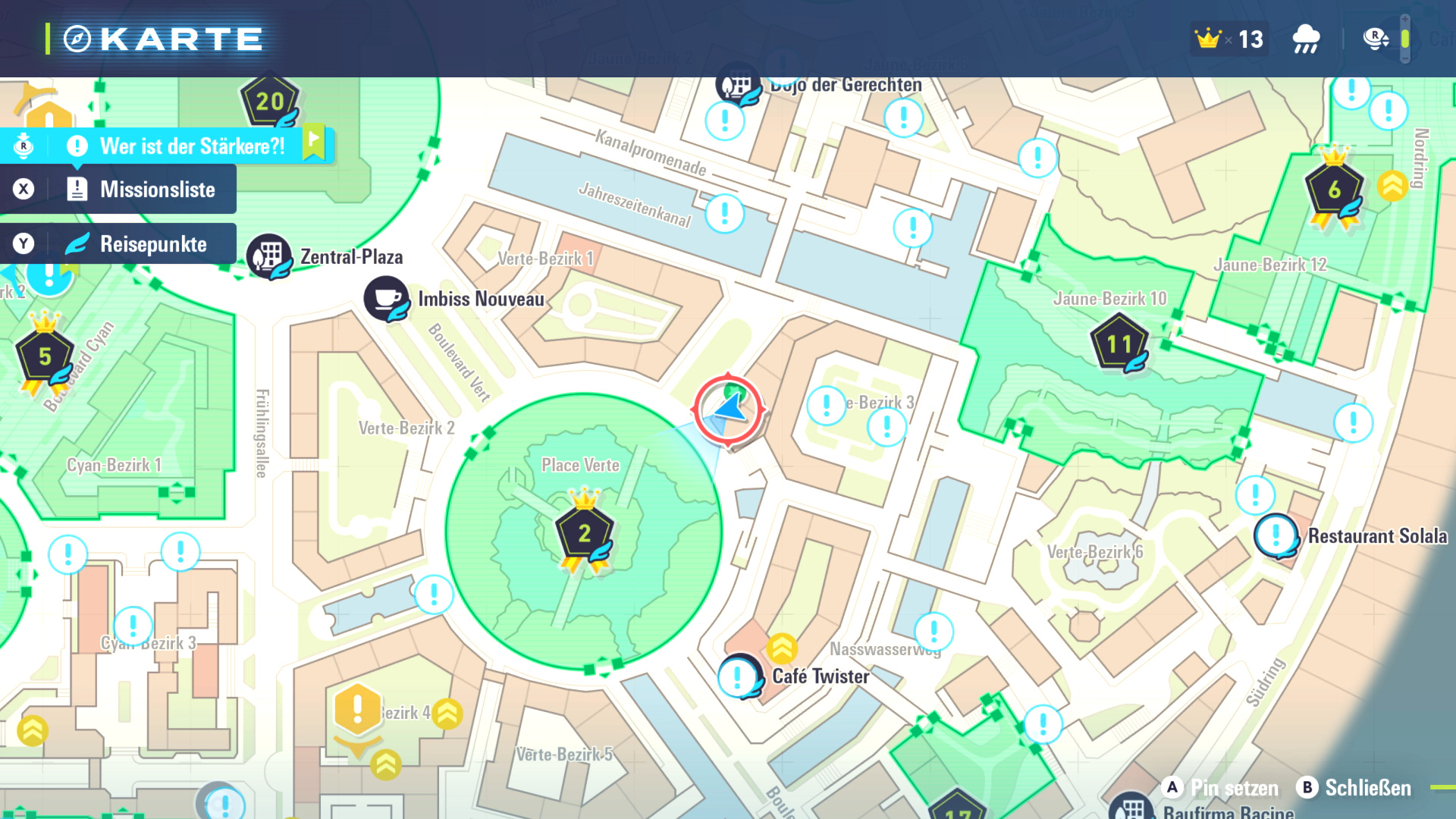
Task: Click wild zone 2 badge in Place Verte
Action: (585, 534)
